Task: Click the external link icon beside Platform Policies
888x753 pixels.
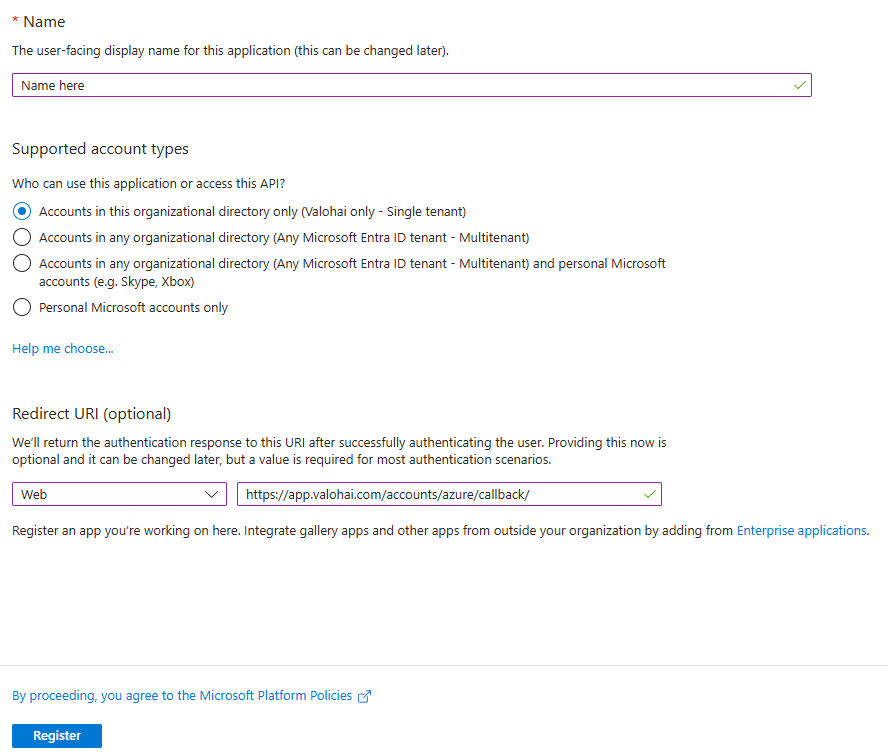Action: click(x=365, y=696)
